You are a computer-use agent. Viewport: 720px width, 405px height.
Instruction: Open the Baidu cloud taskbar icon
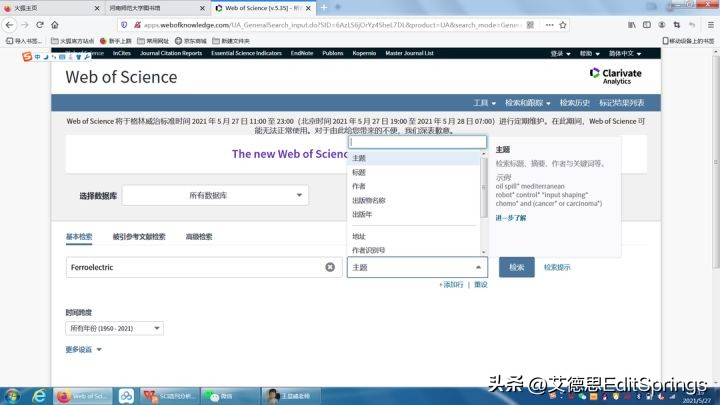coord(126,396)
